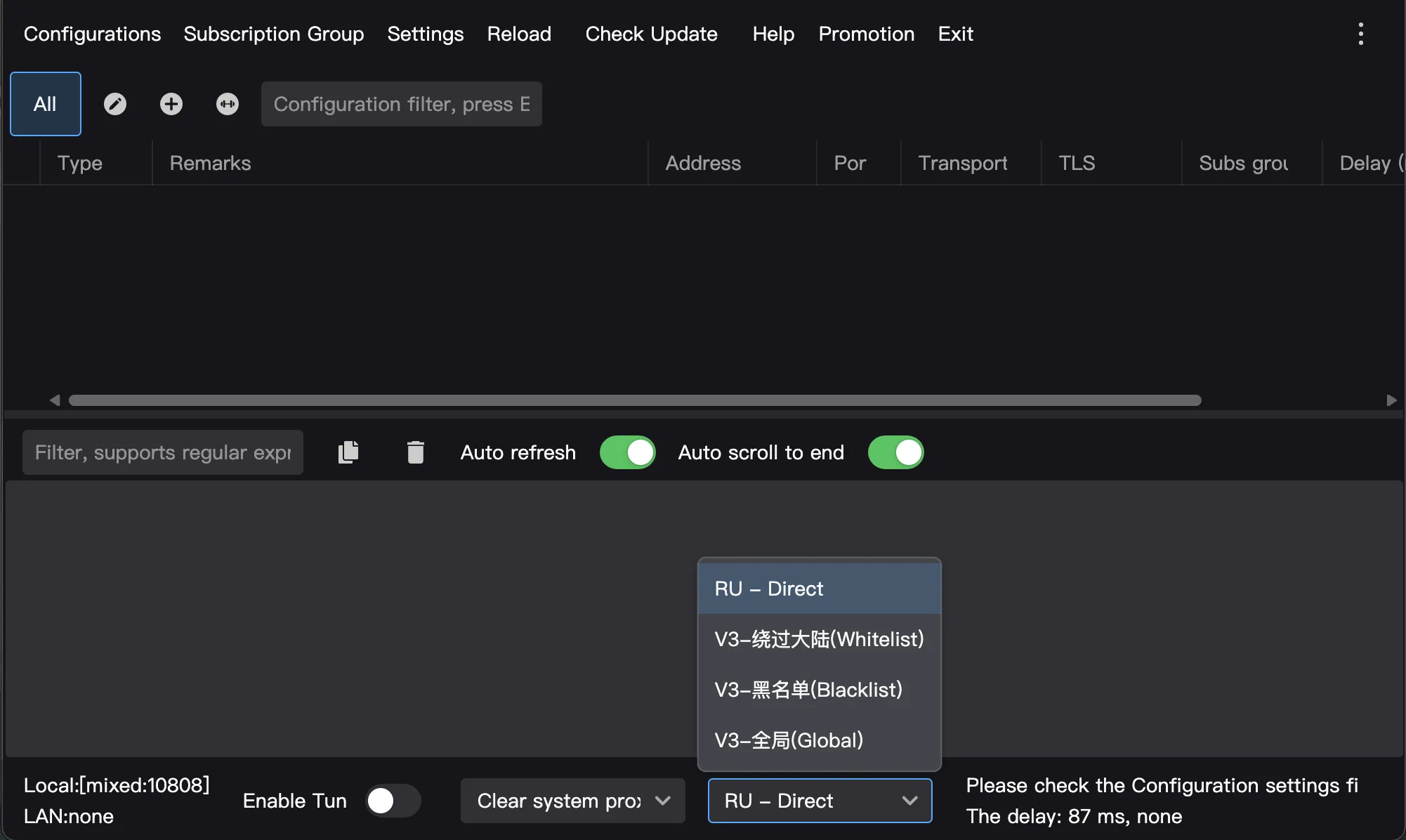
Task: Expand the Clear system proxy dropdown
Action: pos(572,801)
